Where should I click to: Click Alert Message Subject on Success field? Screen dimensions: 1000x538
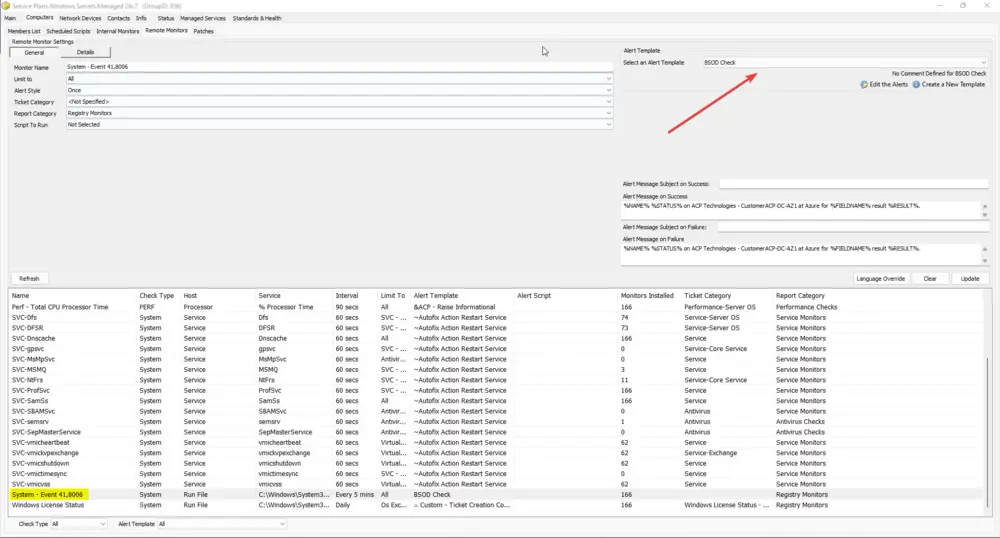(853, 184)
